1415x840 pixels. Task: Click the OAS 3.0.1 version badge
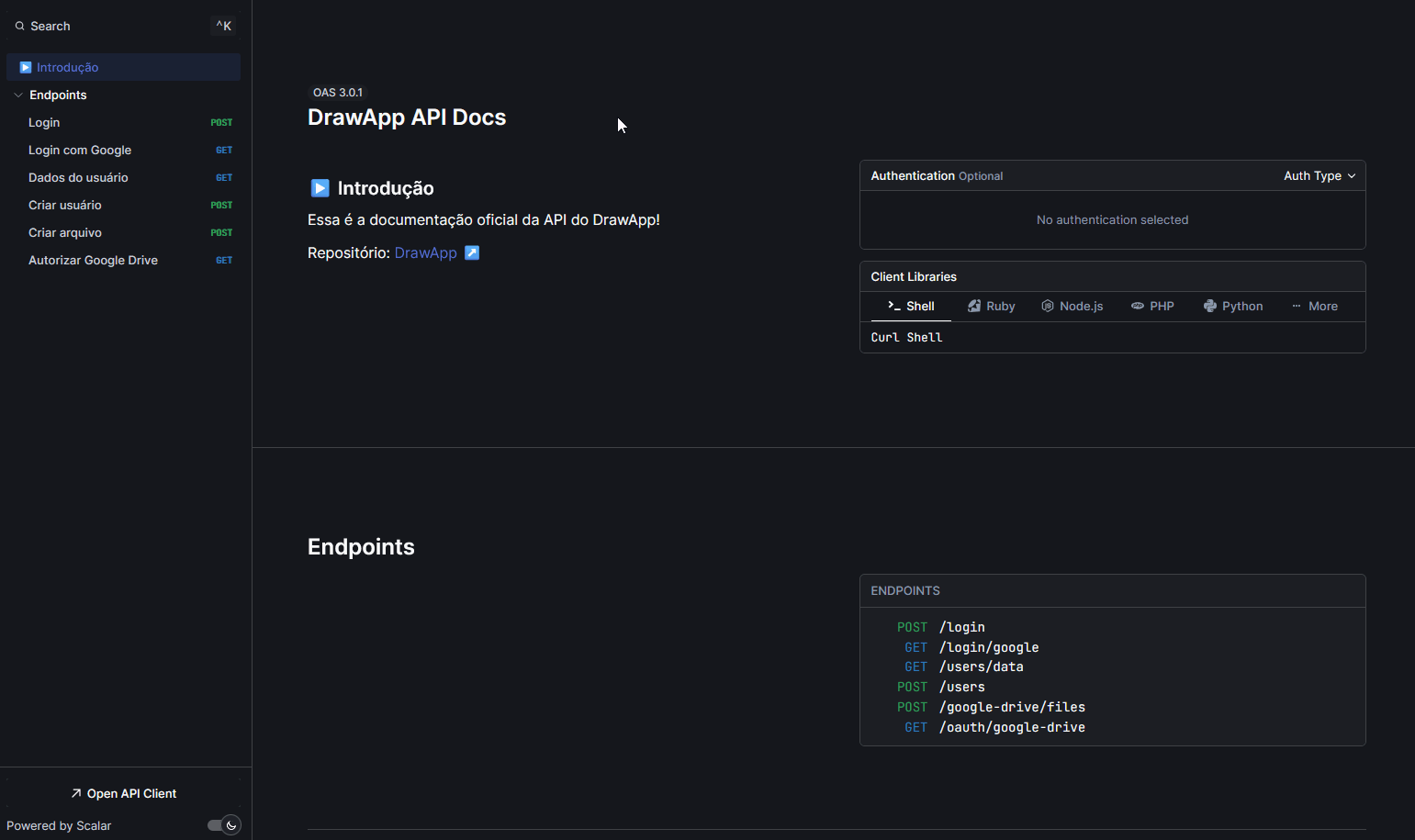(338, 93)
